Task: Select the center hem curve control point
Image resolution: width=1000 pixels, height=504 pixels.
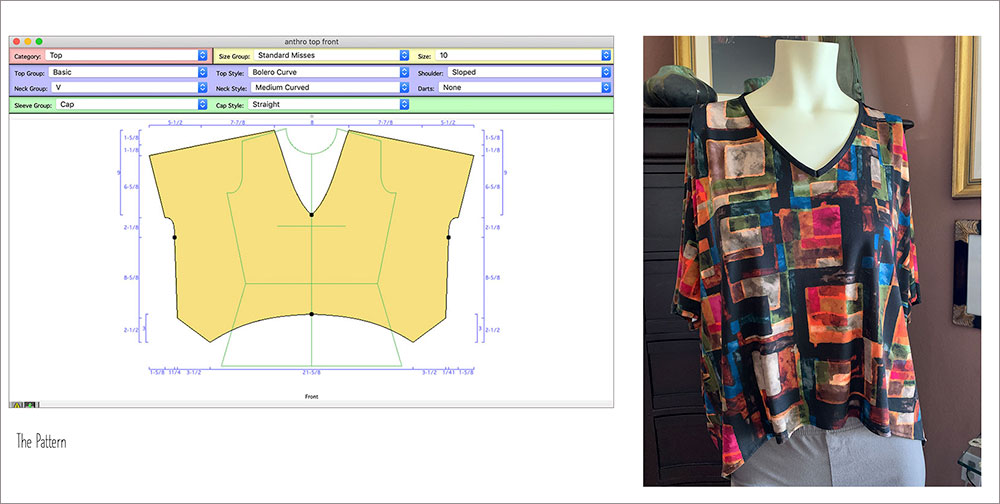Action: 312,315
